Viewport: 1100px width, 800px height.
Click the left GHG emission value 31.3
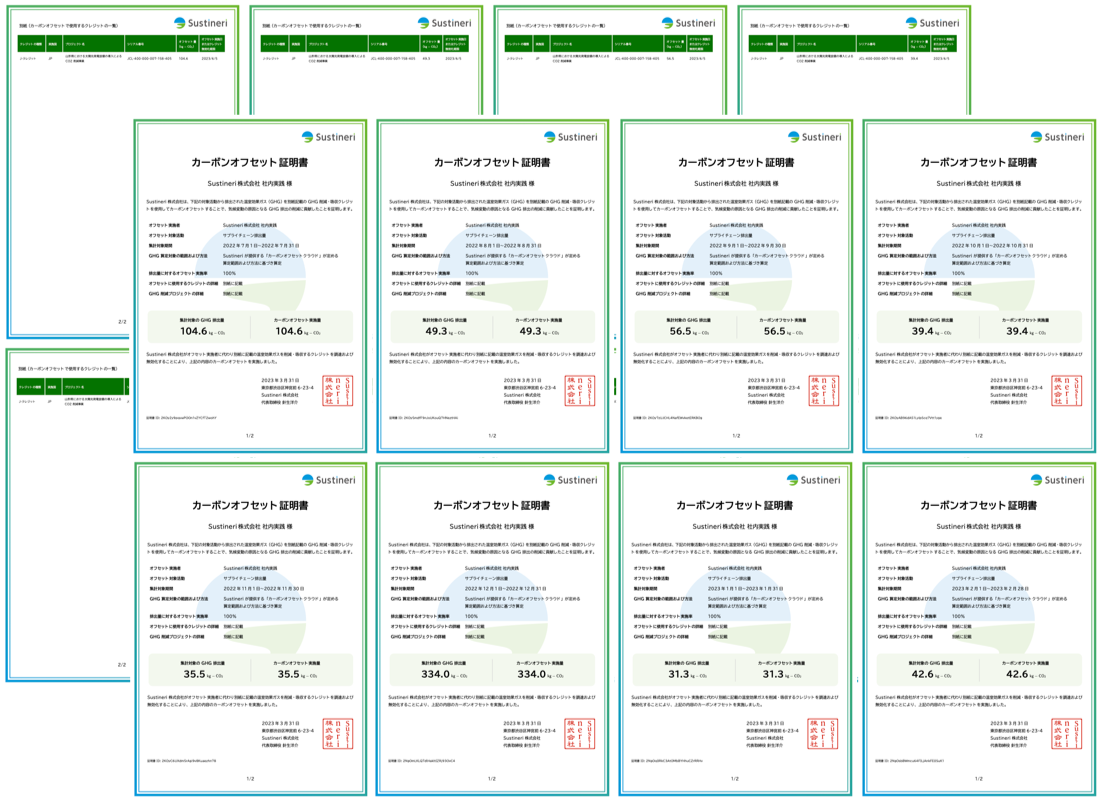(x=678, y=674)
